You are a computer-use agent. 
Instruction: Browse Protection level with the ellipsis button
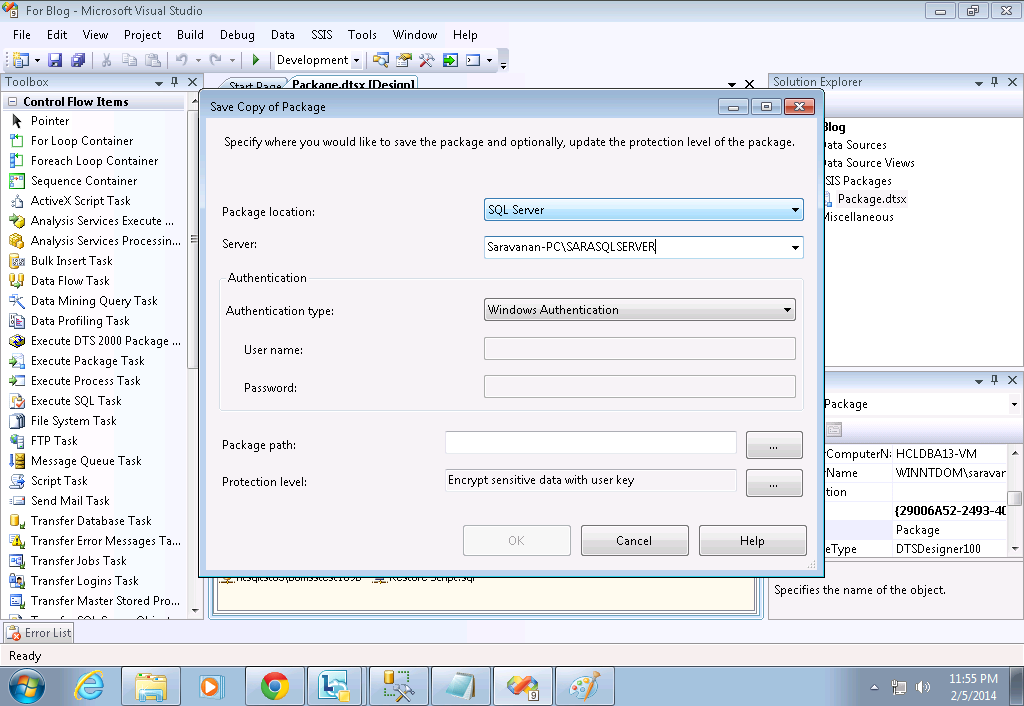point(773,483)
